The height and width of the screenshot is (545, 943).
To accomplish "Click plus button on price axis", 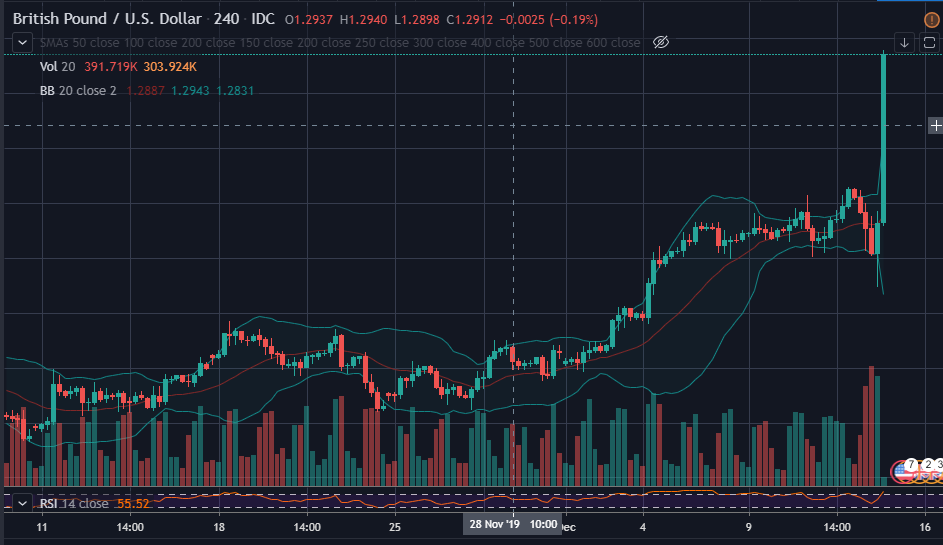I will pyautogui.click(x=936, y=126).
